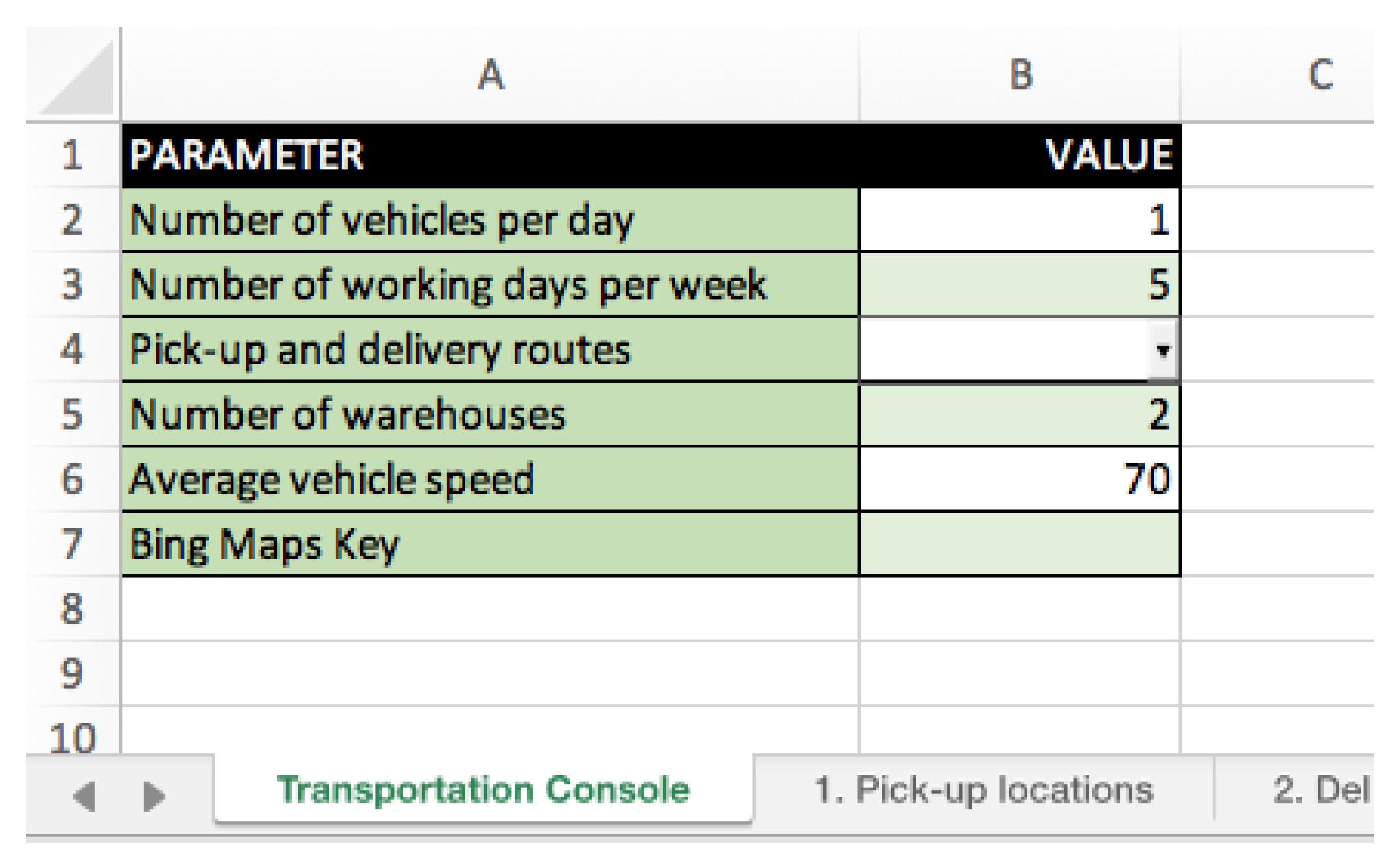Open the 1. Pick-up locations tab

point(983,790)
